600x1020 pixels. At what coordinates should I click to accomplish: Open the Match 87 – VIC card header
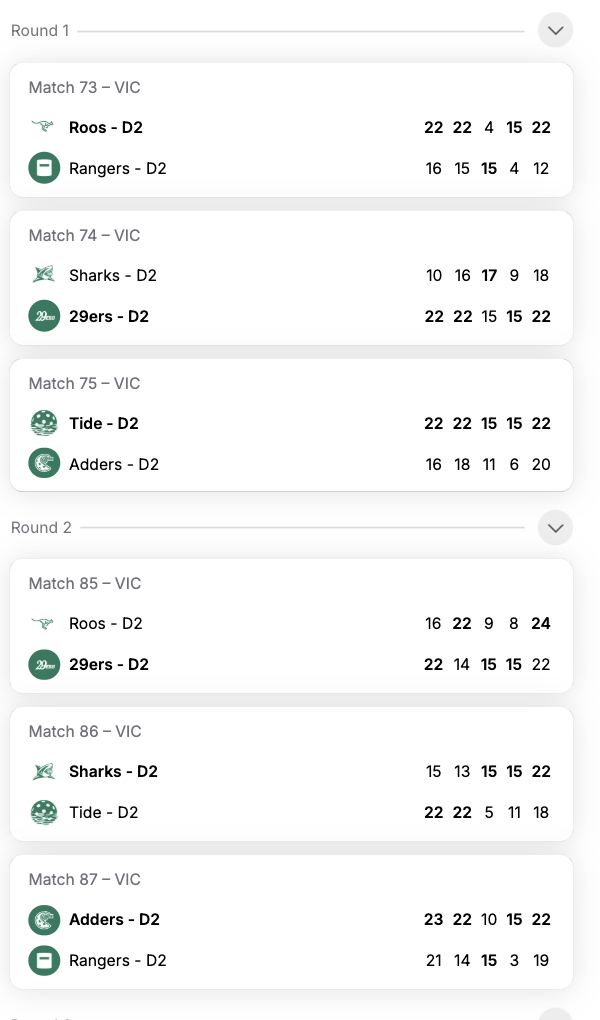[x=85, y=879]
